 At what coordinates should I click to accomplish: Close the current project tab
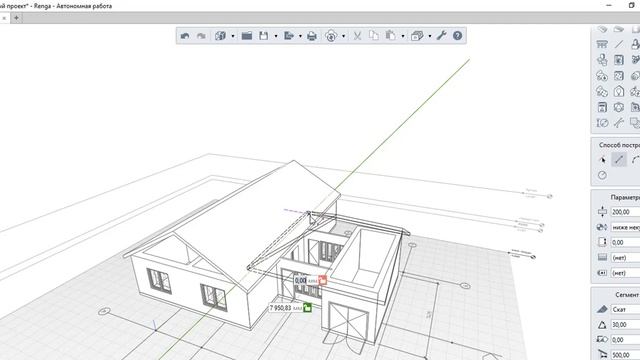tap(4, 18)
